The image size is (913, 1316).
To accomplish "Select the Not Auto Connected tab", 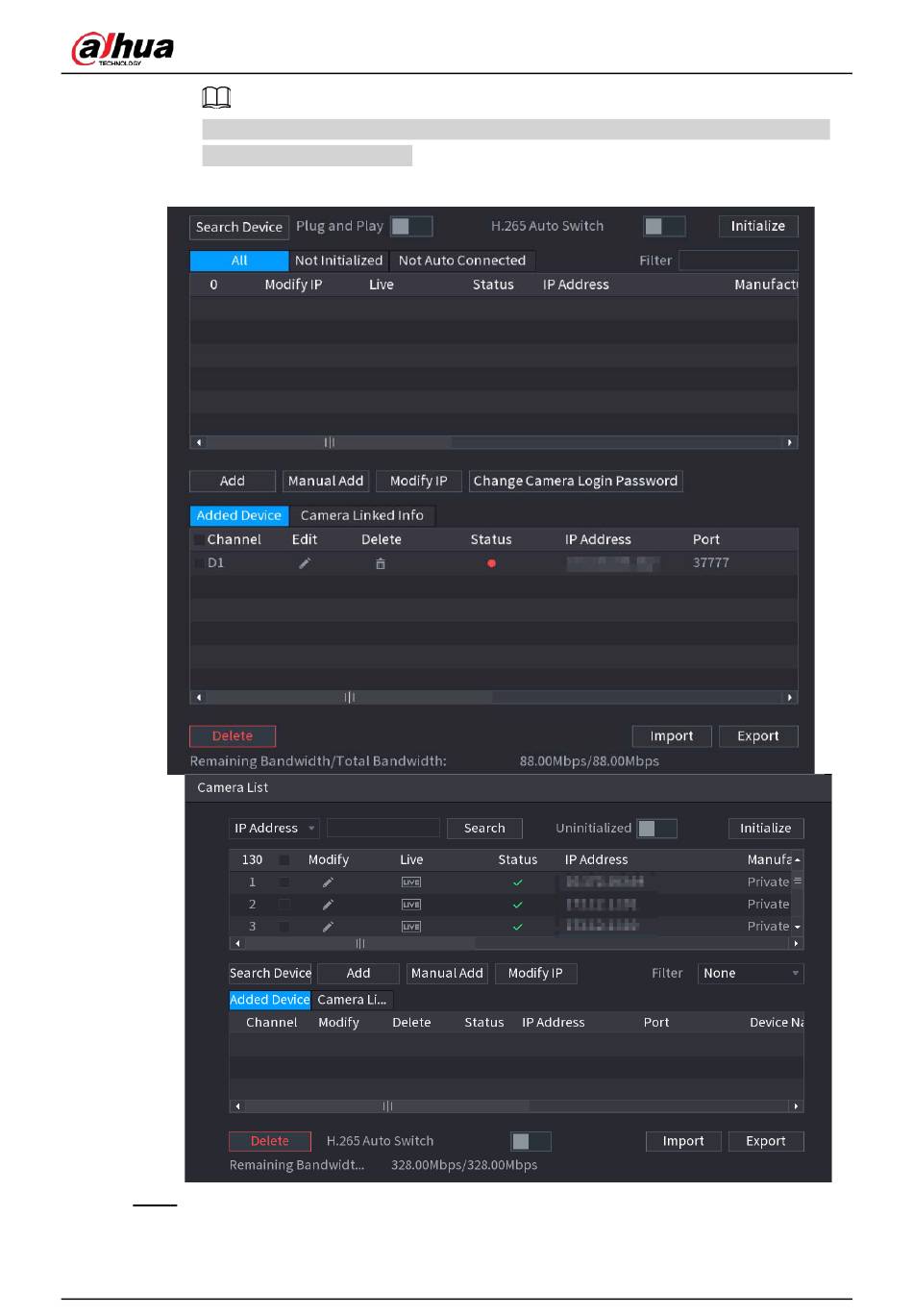I will (462, 261).
